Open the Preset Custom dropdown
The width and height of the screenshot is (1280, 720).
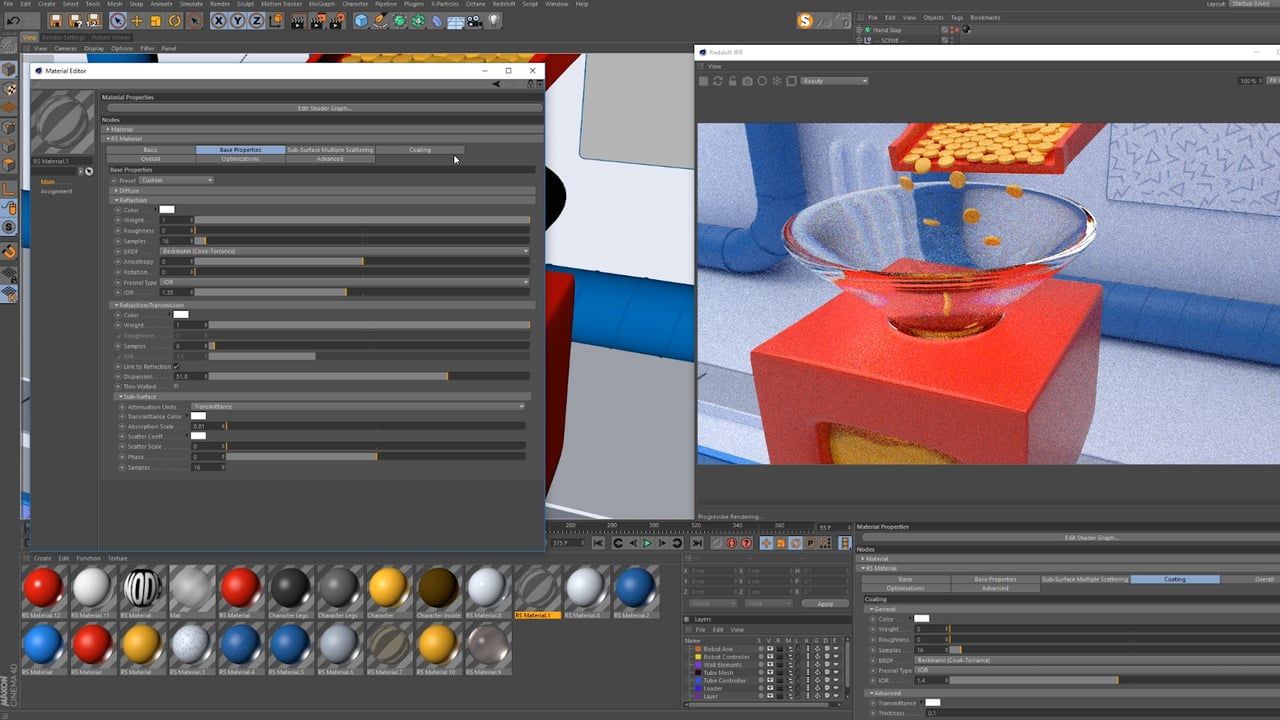pos(176,181)
